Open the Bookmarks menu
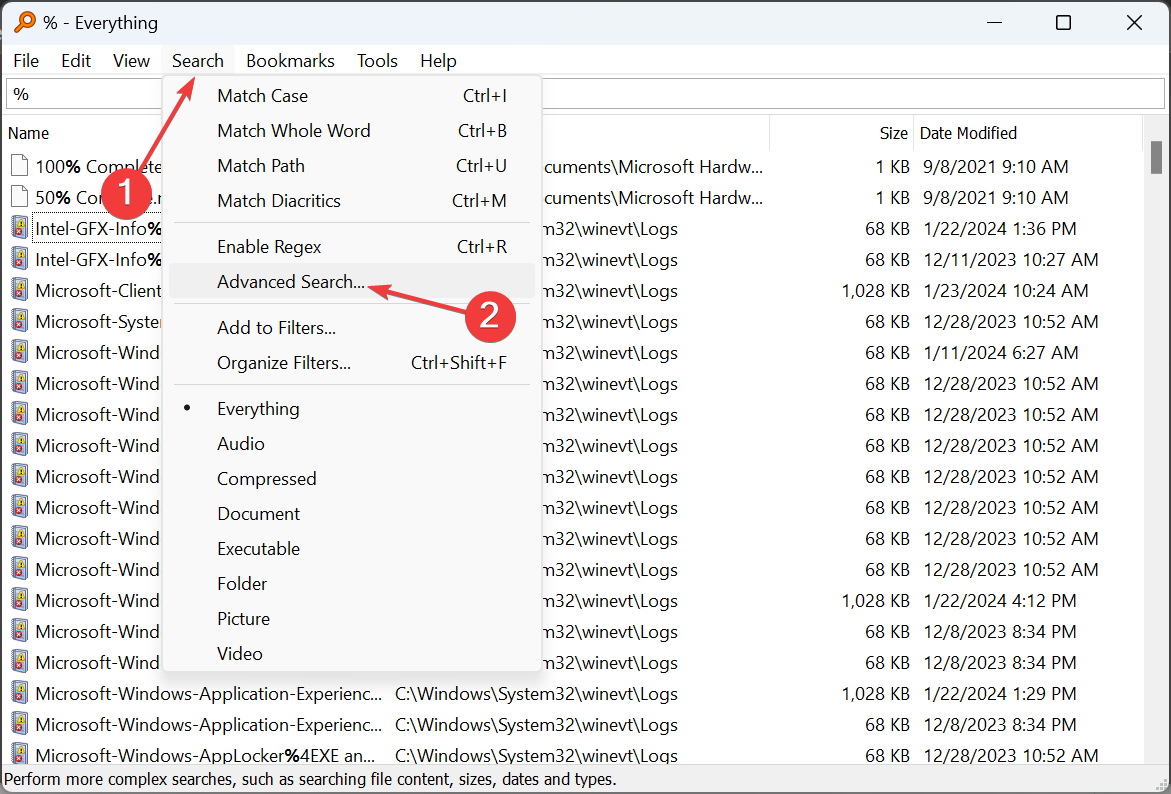 (290, 61)
